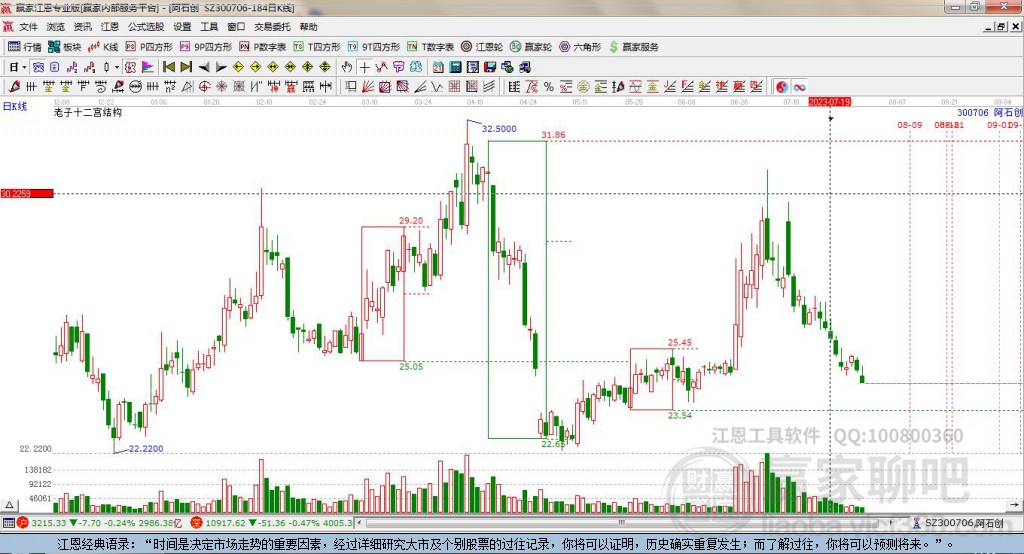The width and height of the screenshot is (1024, 554).
Task: Click the 深 Shenzhen index status entry
Action: point(271,523)
